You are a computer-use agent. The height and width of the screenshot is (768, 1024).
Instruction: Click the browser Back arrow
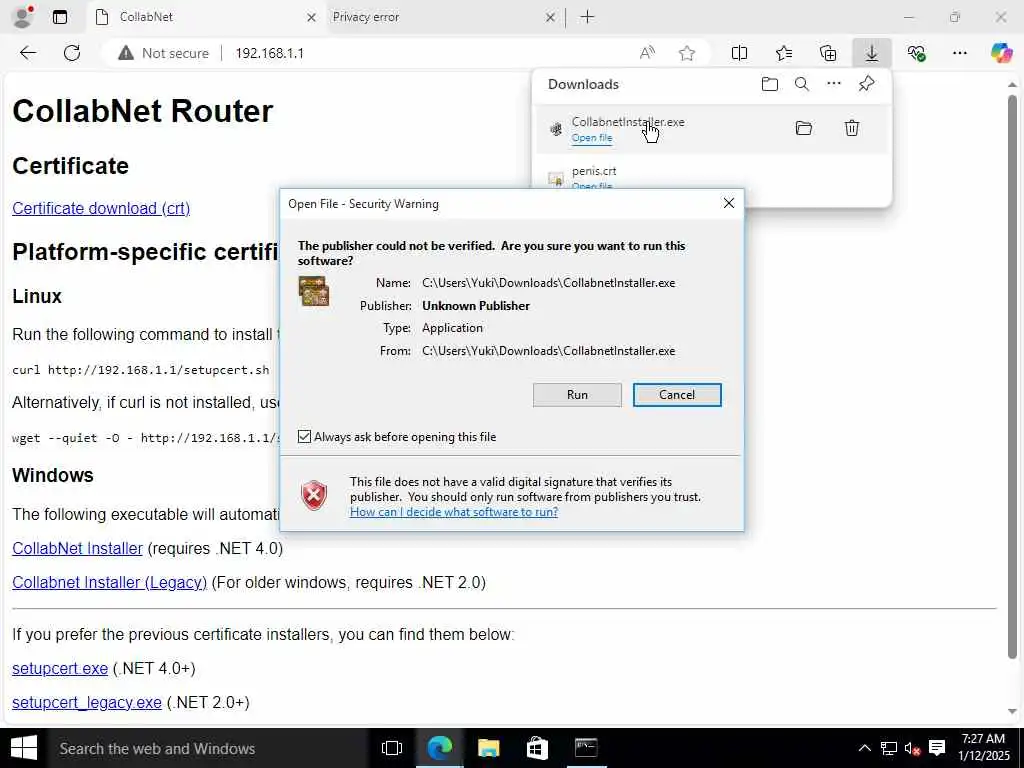(x=27, y=53)
